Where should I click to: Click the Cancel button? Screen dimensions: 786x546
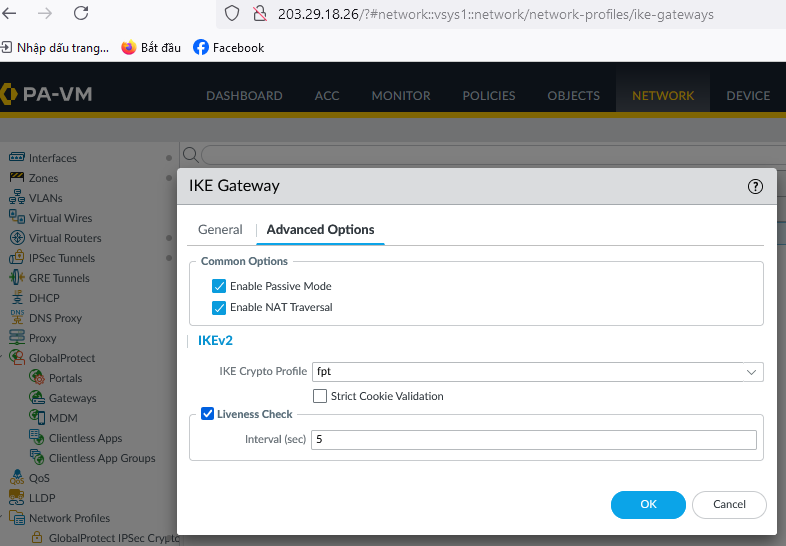click(x=728, y=505)
